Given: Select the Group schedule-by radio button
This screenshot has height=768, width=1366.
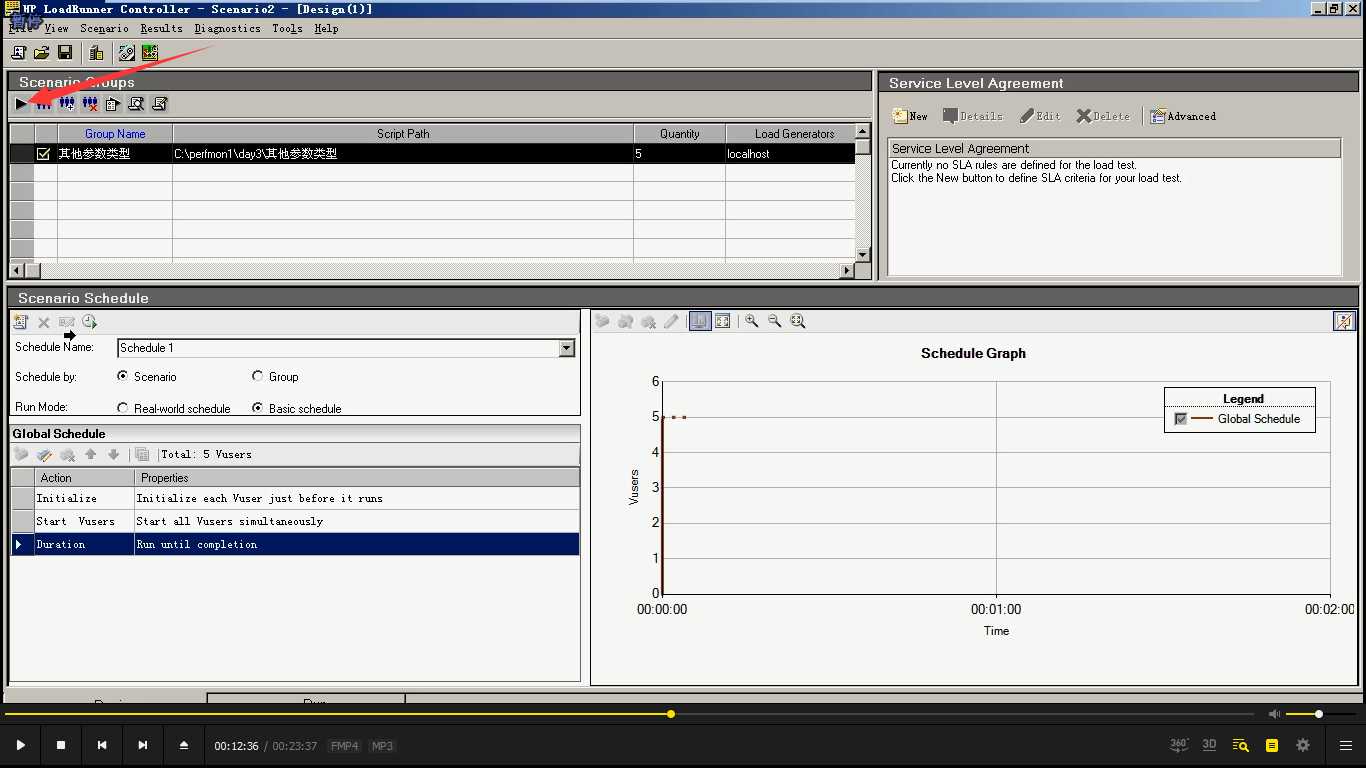Looking at the screenshot, I should 258,376.
